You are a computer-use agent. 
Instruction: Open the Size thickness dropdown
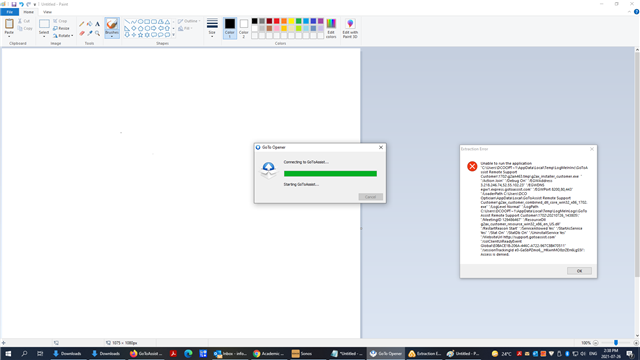(x=212, y=28)
